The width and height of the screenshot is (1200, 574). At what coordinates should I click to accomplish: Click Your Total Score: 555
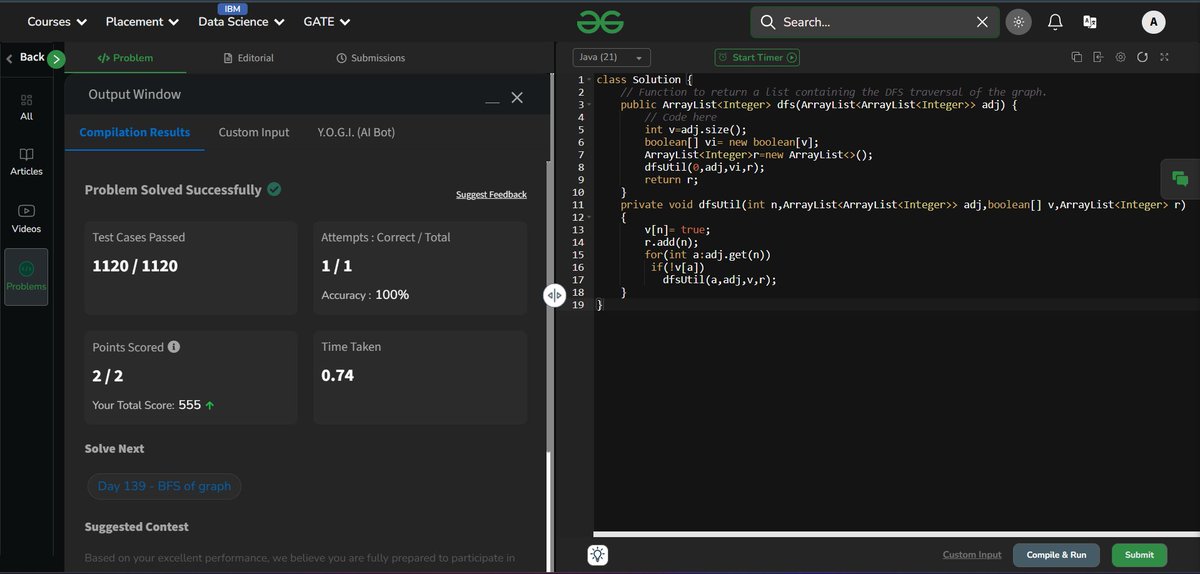[153, 405]
